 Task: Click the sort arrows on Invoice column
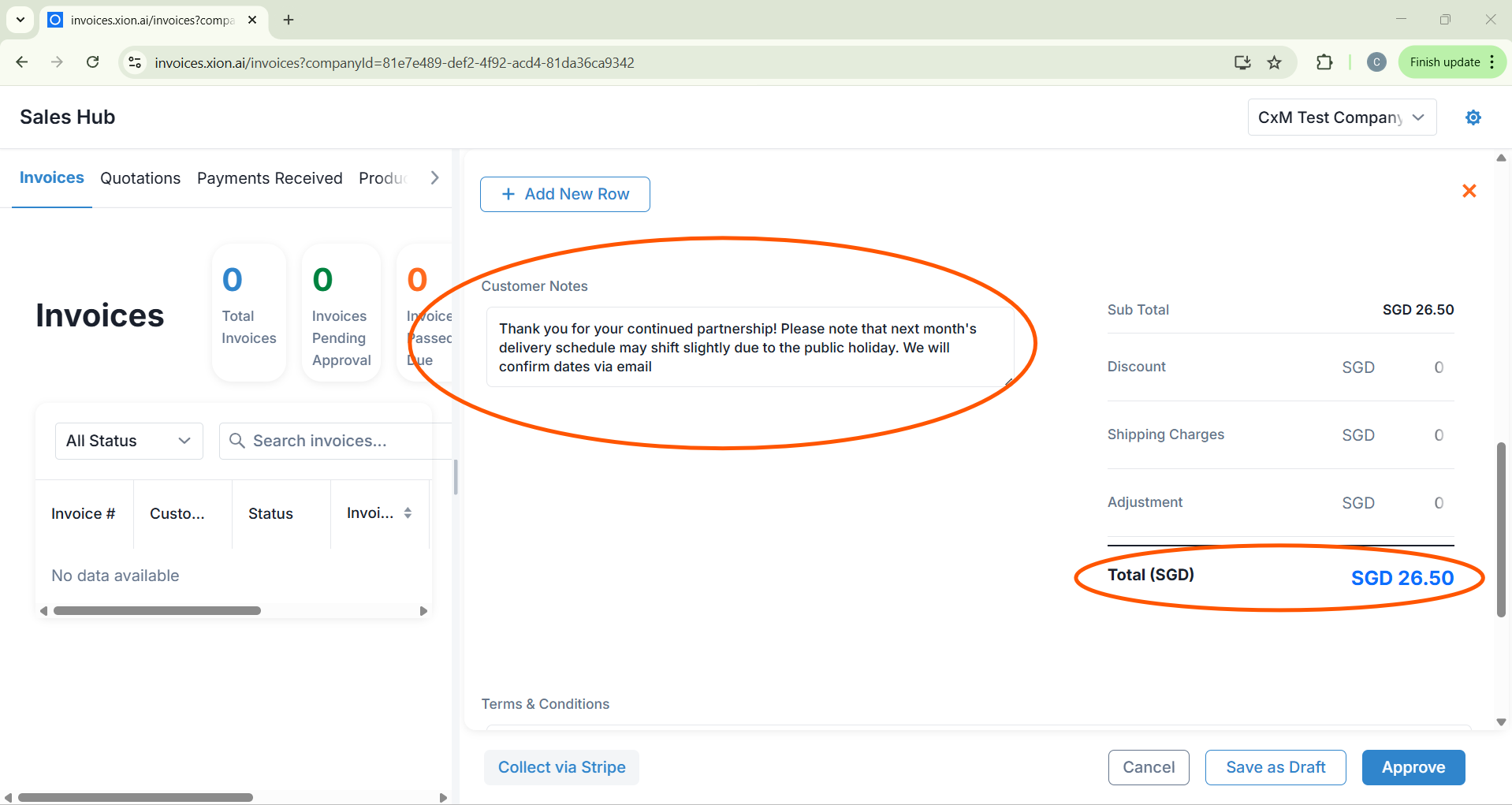pos(408,513)
